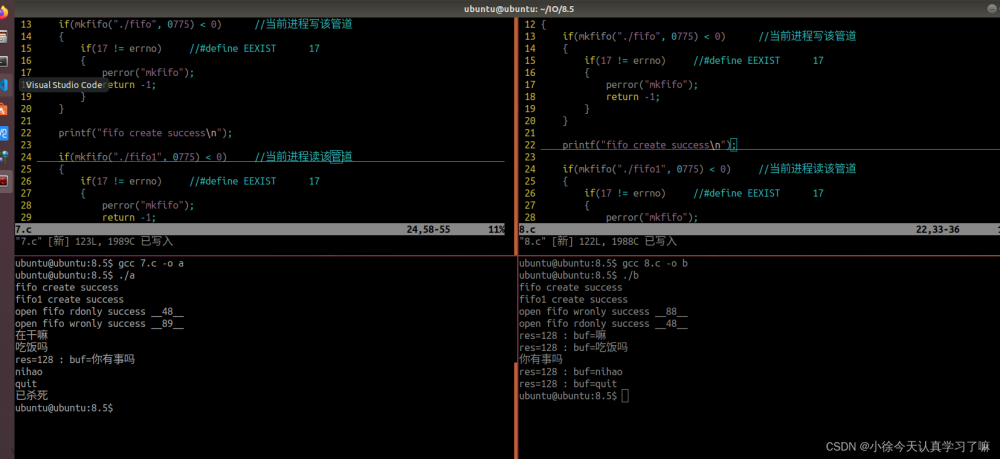Click '#define EEXIST 17' comment on line 15 of 7.c
This screenshot has width=1000, height=459.
254,48
